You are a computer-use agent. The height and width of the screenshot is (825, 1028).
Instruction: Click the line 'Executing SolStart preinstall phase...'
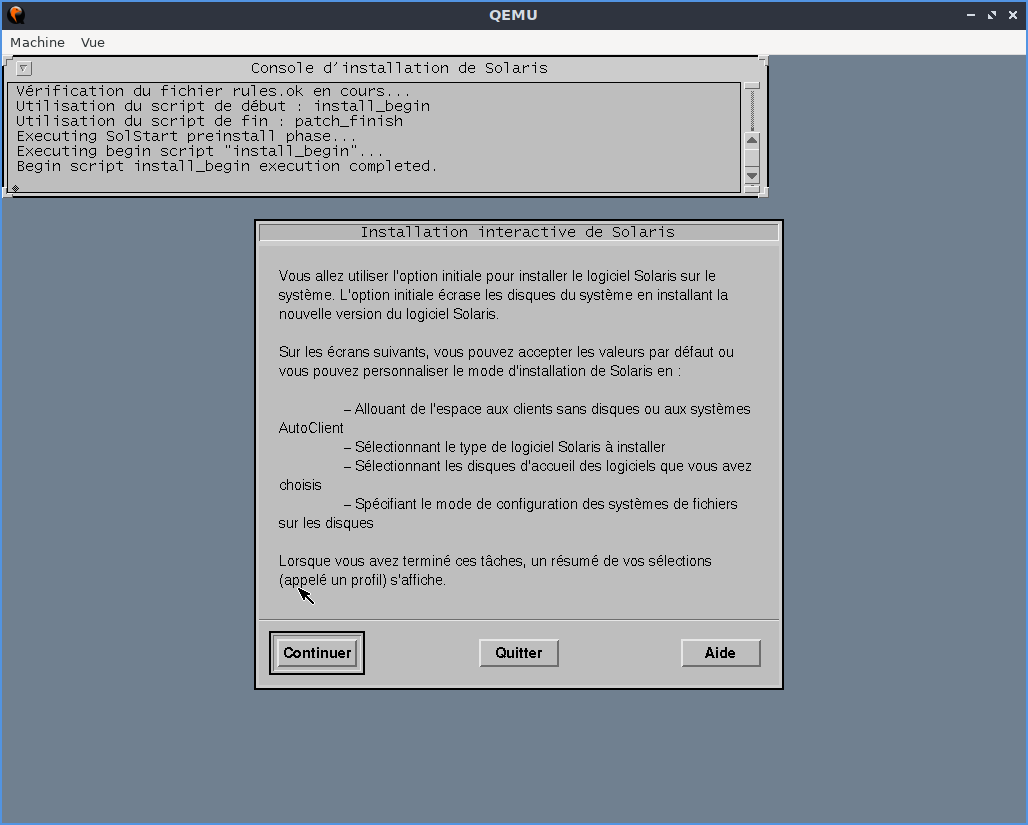pos(186,136)
